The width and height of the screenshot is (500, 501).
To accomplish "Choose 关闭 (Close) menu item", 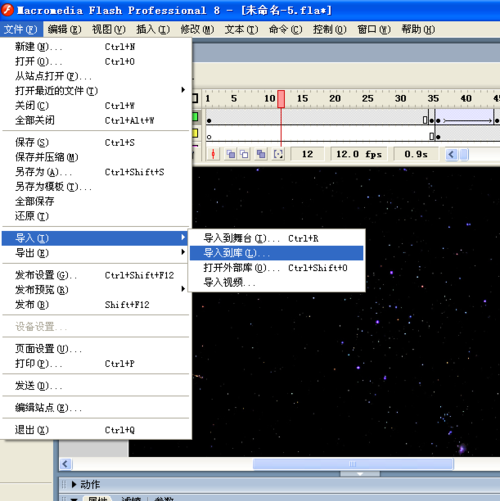I will [x=96, y=106].
